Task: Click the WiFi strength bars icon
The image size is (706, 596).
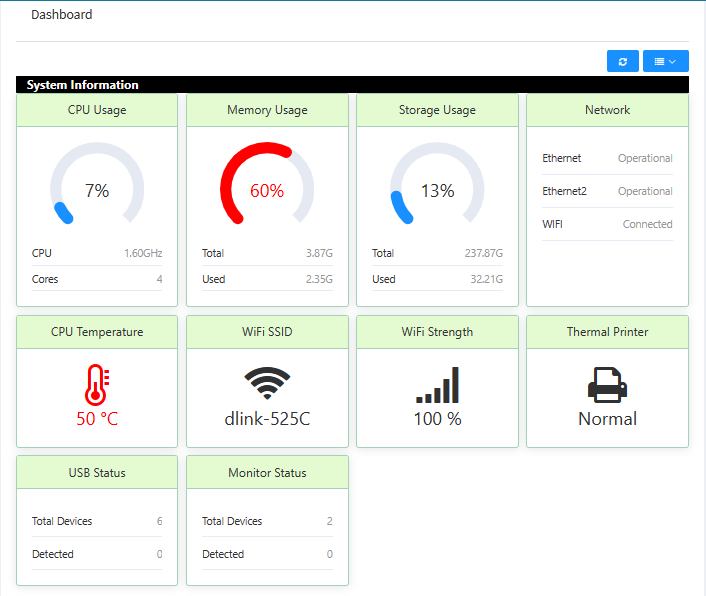Action: click(x=437, y=385)
